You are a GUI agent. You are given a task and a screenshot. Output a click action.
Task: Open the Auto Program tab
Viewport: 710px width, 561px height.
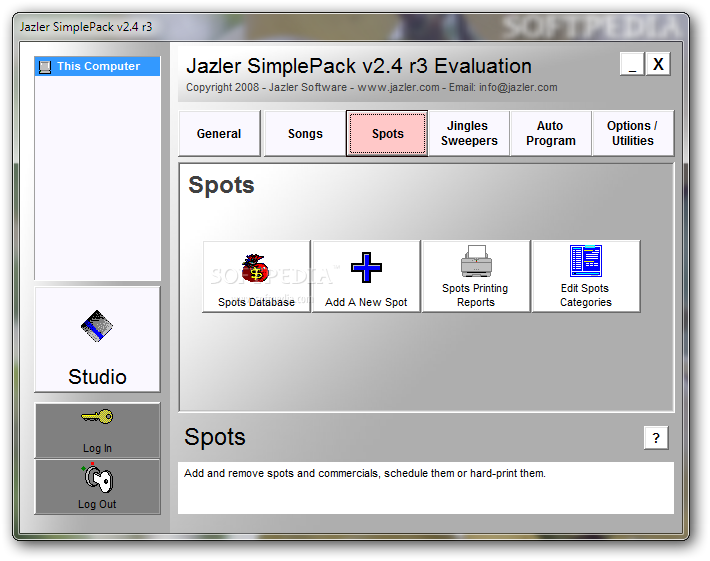[x=551, y=134]
